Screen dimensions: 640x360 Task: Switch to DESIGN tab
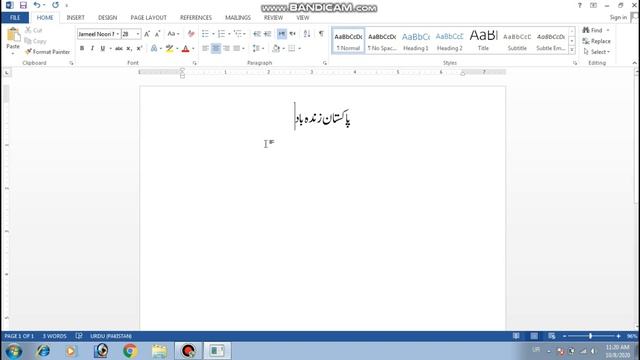click(x=107, y=18)
